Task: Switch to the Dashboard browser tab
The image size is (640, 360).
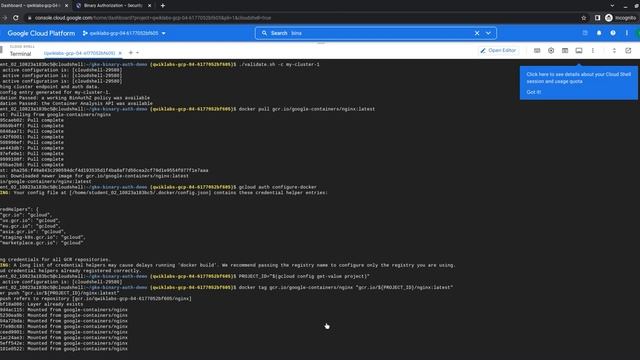Action: coord(30,6)
